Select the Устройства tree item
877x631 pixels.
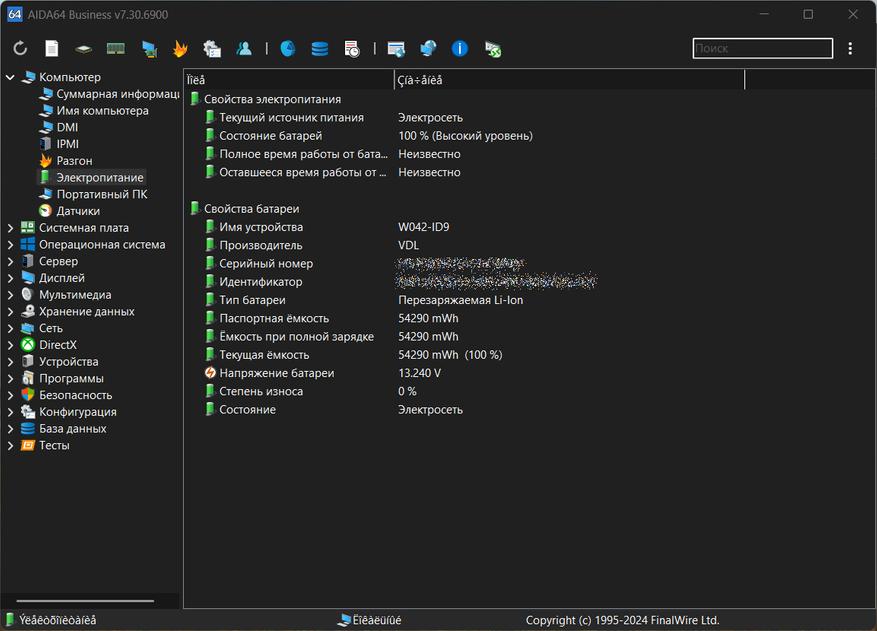[x=68, y=361]
